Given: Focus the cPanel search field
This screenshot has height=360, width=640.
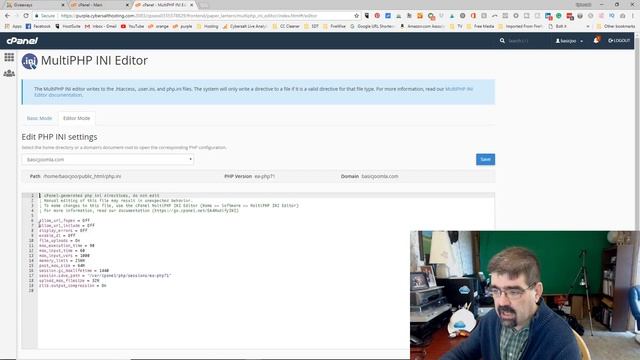Looking at the screenshot, I should tap(524, 41).
